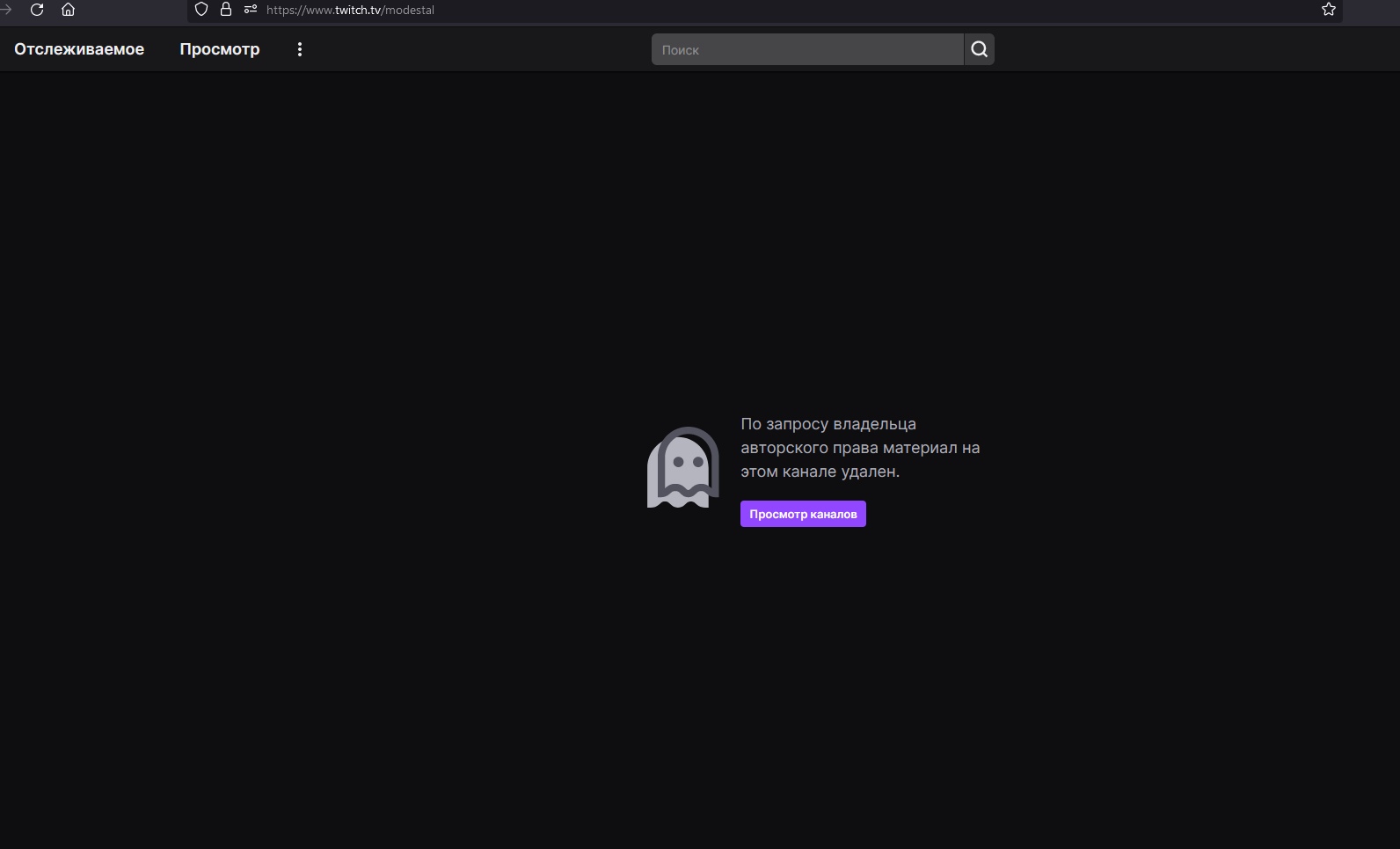Open the shield tracking protection icon
1400x849 pixels.
[x=201, y=10]
